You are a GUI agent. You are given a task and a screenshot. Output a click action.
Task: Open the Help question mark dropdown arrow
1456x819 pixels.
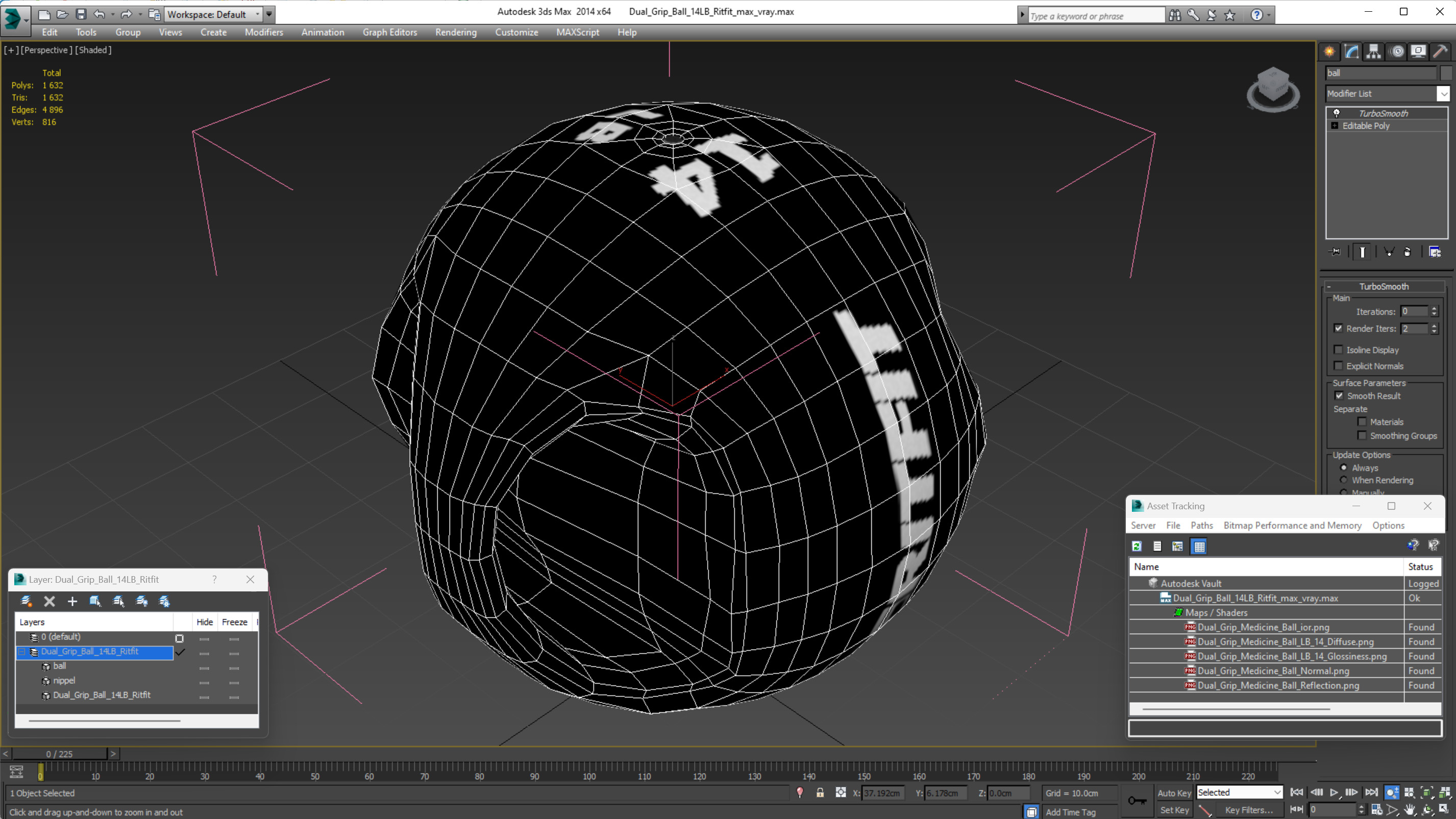1269,15
